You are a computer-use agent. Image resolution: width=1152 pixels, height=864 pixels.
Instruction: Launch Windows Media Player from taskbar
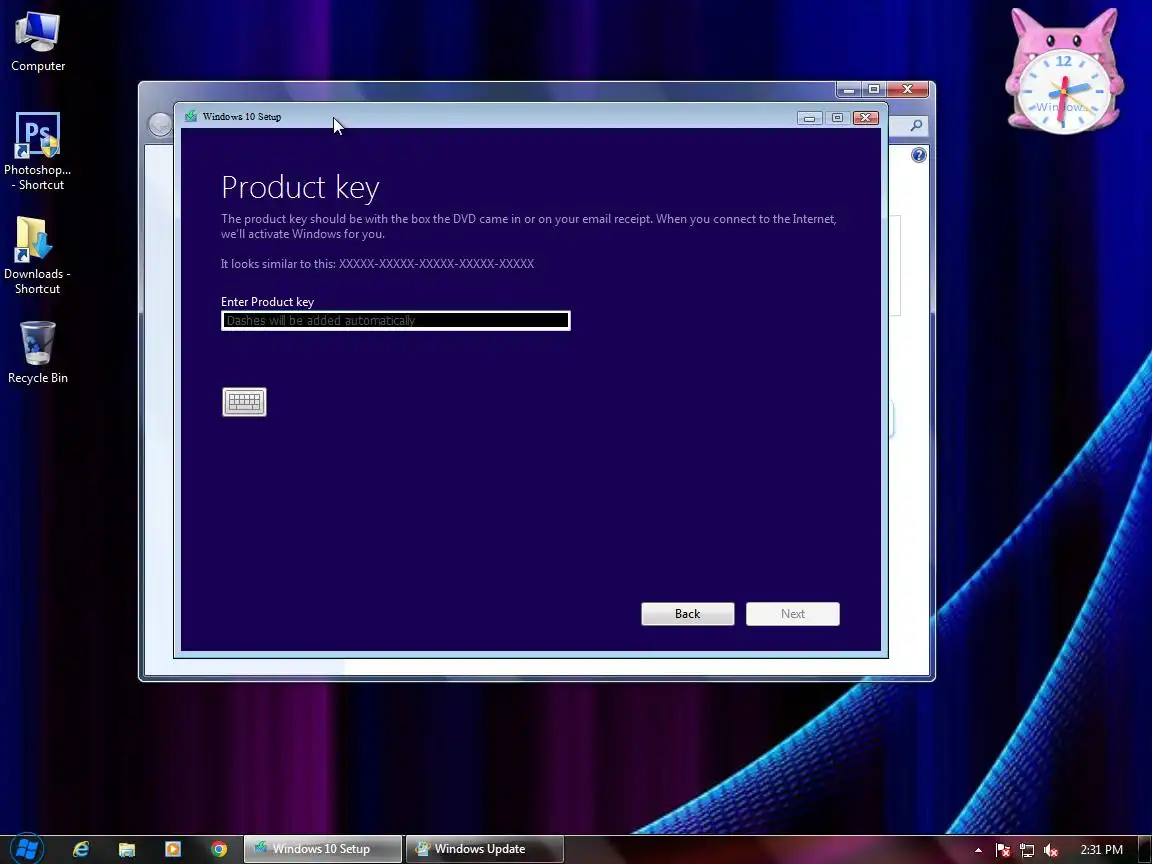pyautogui.click(x=173, y=849)
